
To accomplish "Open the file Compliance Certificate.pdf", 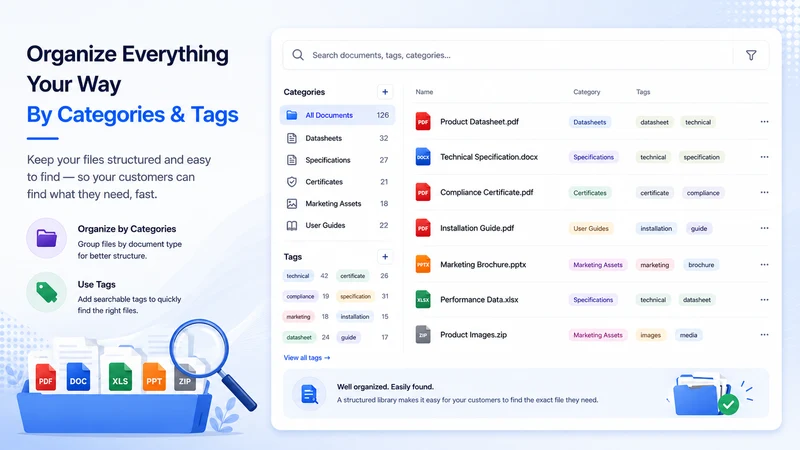I will click(487, 192).
